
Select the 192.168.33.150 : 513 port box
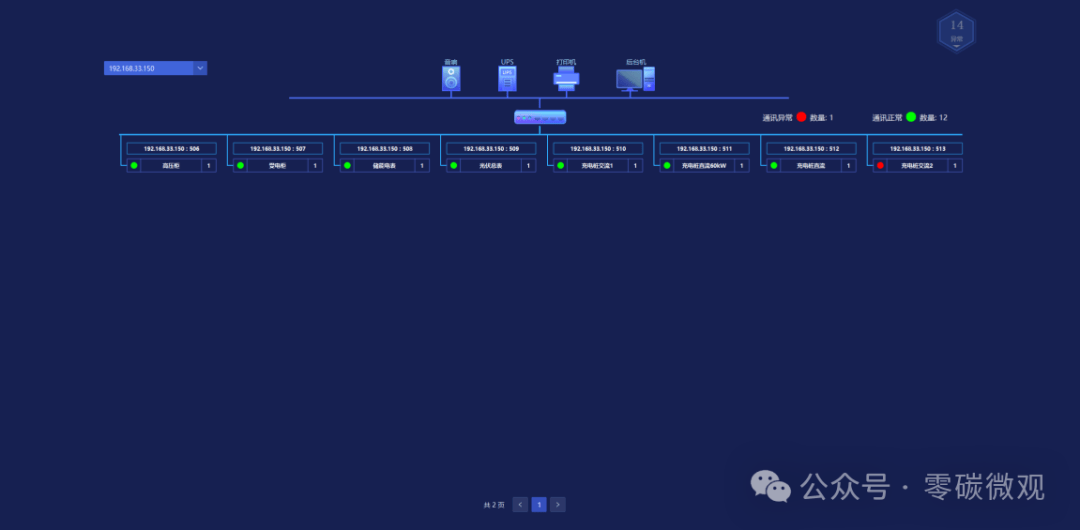click(x=917, y=148)
